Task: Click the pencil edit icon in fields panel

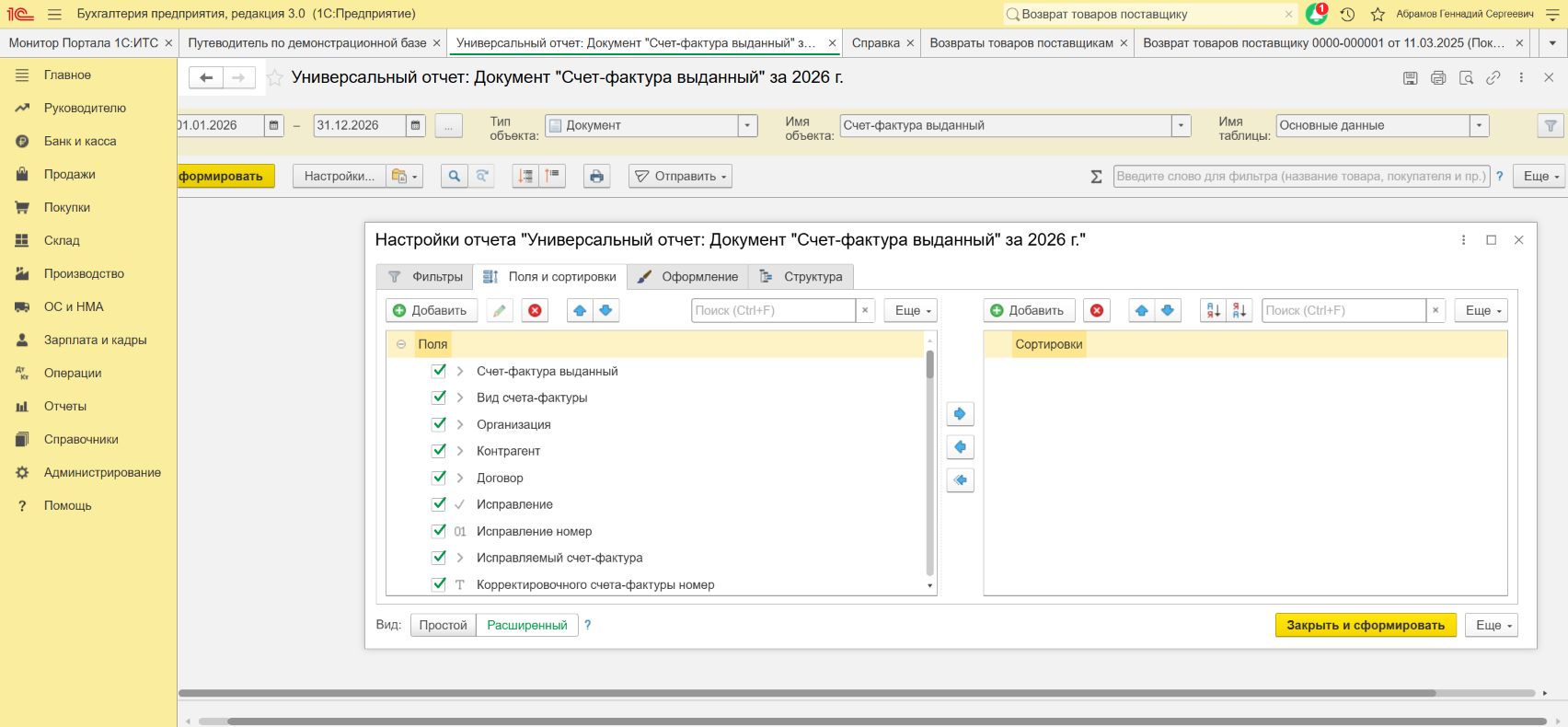Action: click(499, 310)
